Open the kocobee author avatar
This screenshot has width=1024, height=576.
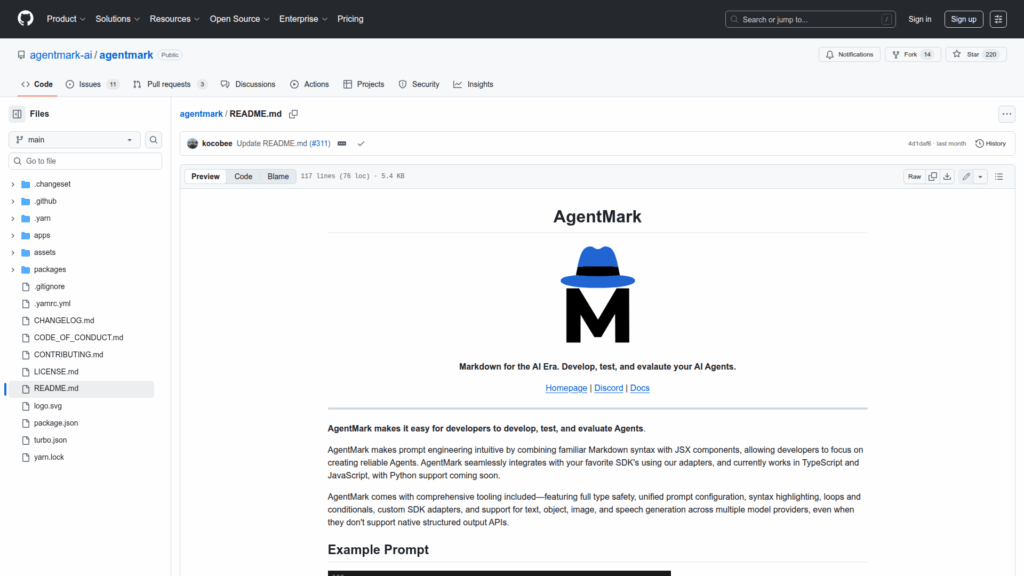tap(192, 144)
